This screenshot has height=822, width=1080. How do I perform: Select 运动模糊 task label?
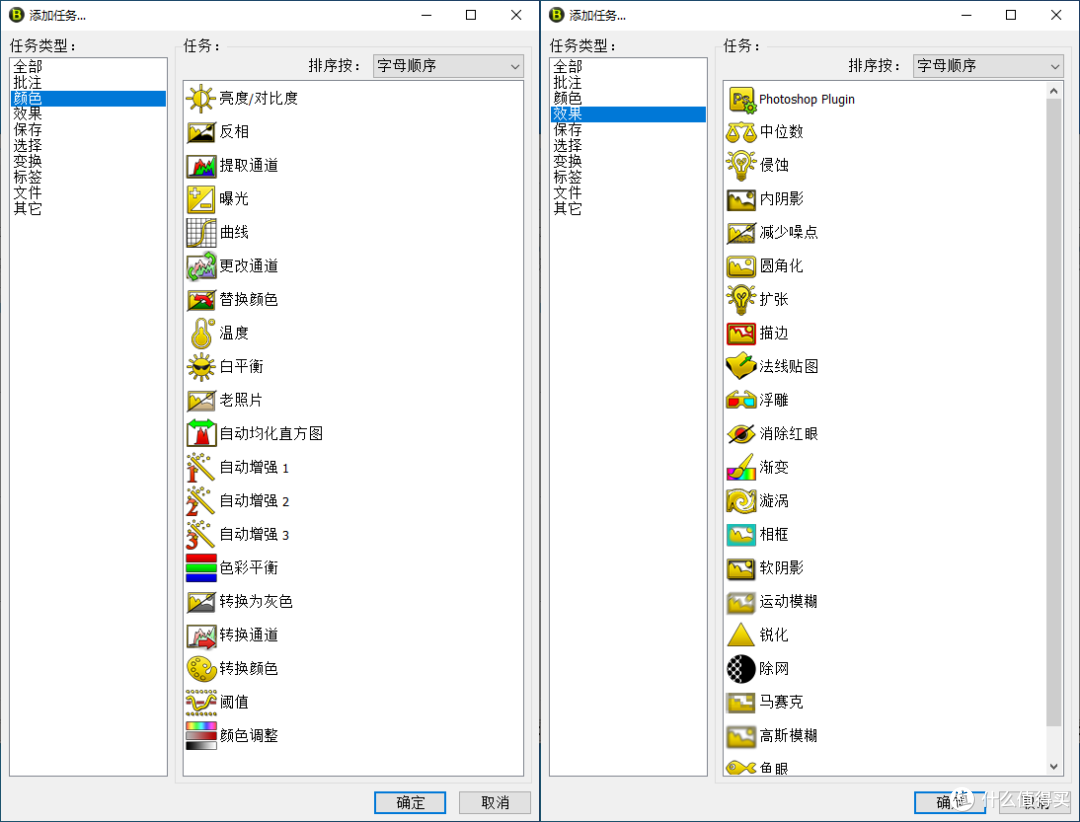pyautogui.click(x=789, y=602)
